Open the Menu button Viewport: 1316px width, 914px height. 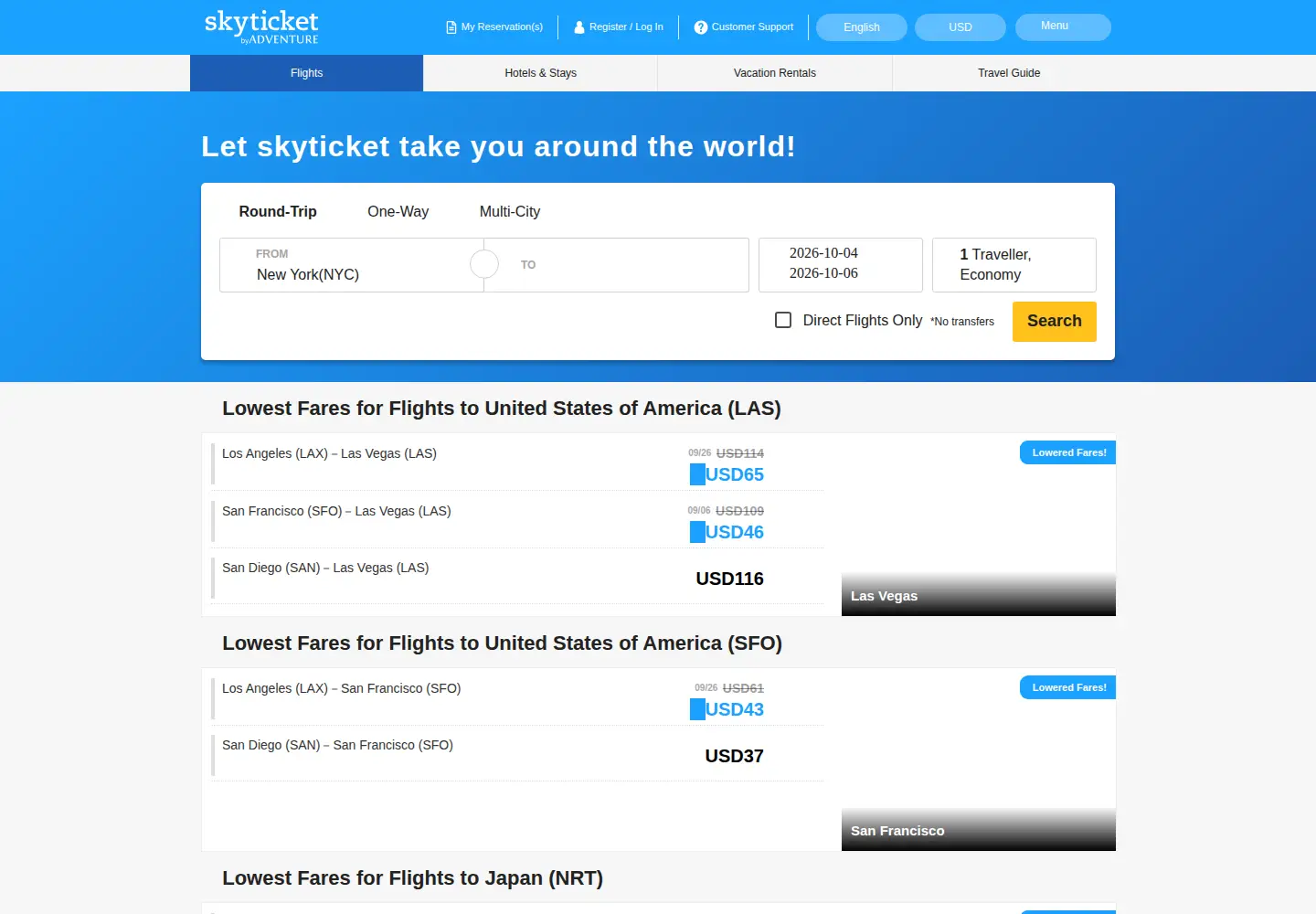[1063, 27]
